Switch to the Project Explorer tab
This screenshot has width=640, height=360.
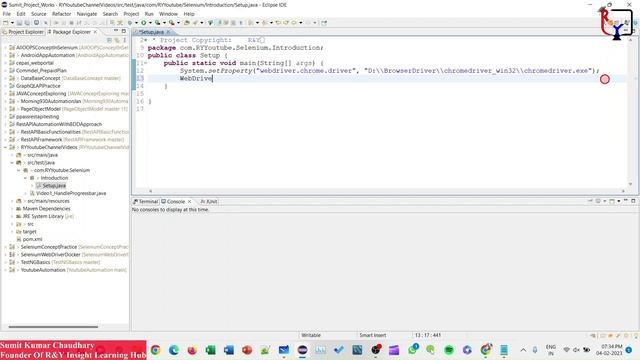(23, 32)
